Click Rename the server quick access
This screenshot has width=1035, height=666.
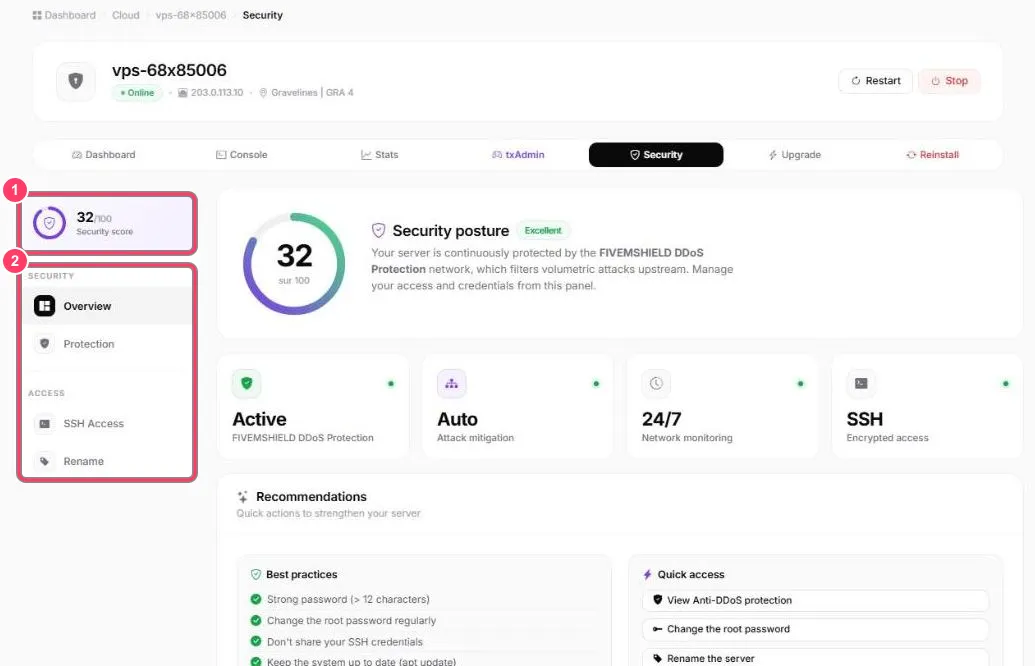point(815,658)
